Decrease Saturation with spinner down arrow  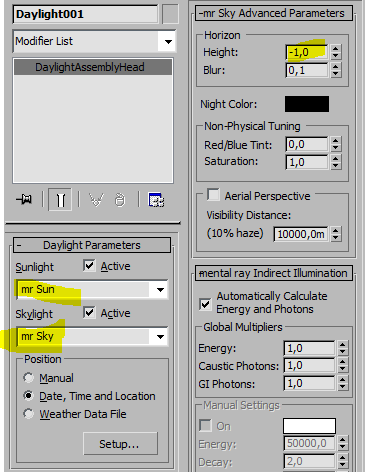click(x=336, y=166)
